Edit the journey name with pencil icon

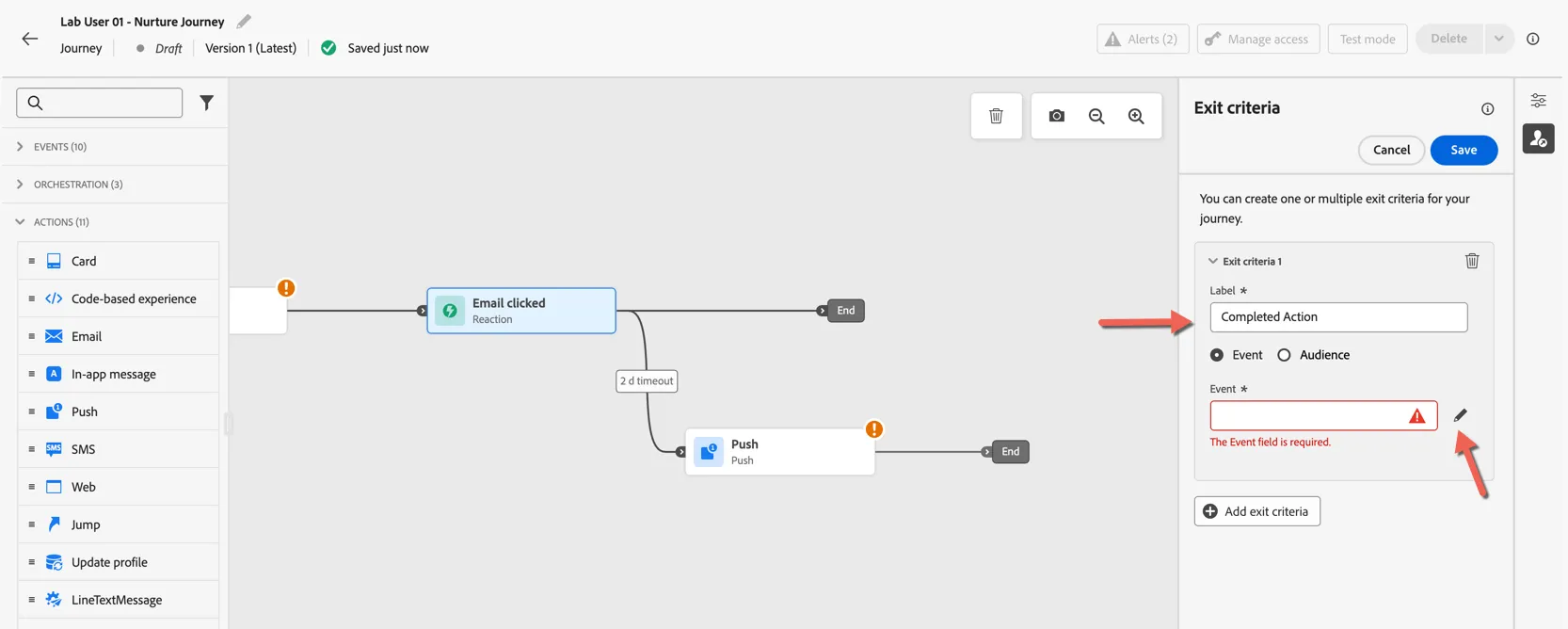click(244, 21)
